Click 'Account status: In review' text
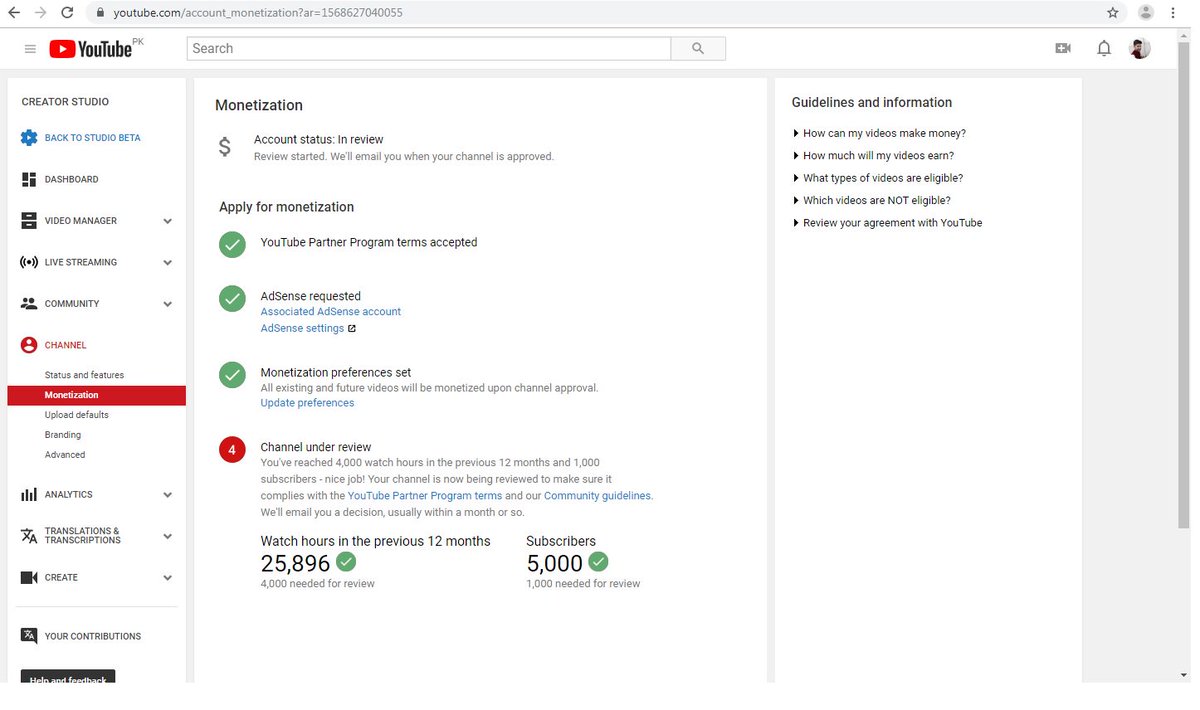 tap(318, 140)
